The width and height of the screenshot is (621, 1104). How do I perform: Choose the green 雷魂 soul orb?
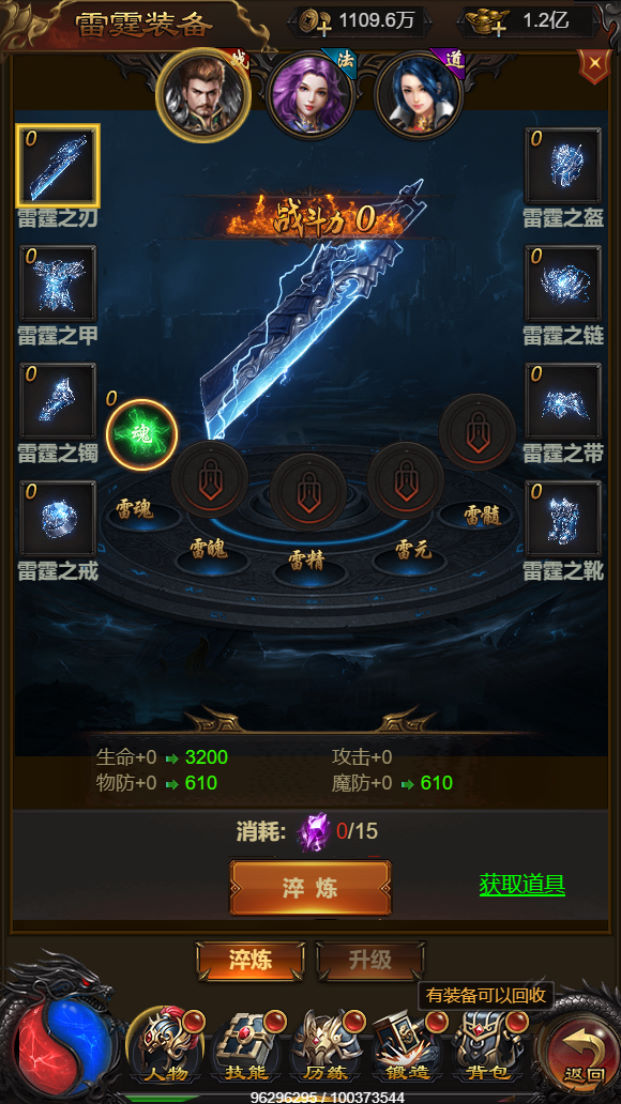click(142, 434)
